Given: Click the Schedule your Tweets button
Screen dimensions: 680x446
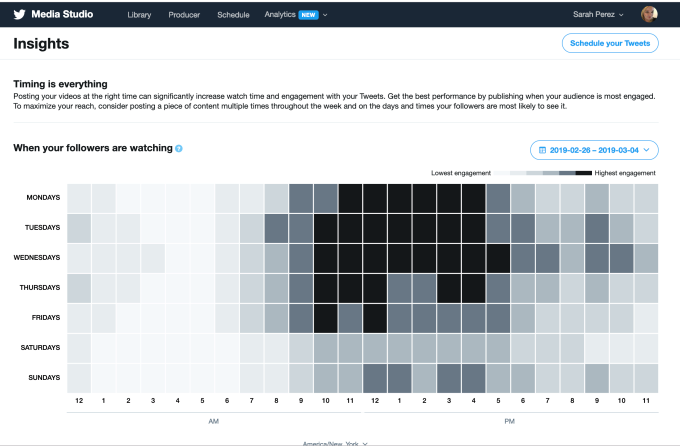Looking at the screenshot, I should point(610,44).
